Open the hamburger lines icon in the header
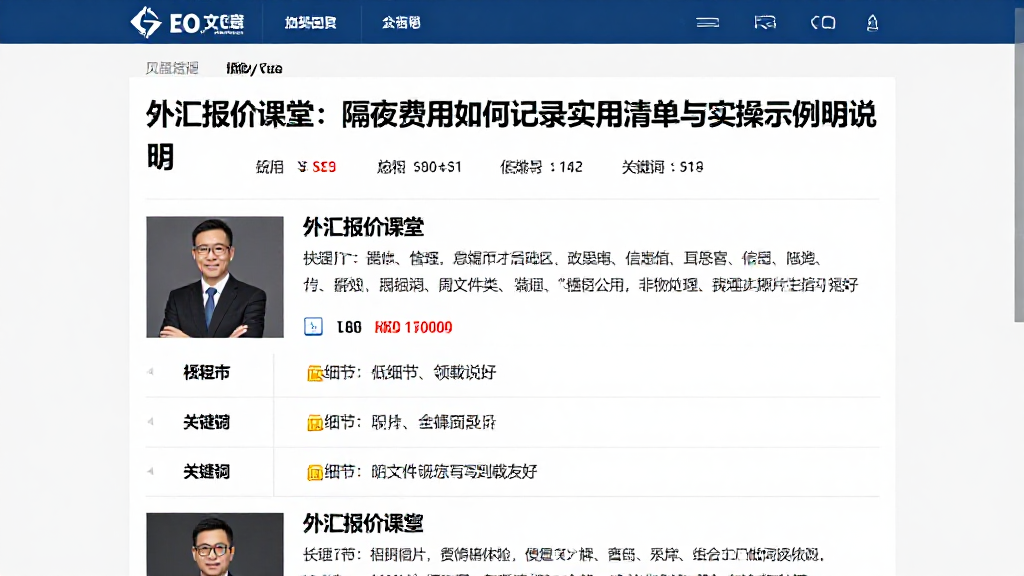The height and width of the screenshot is (576, 1024). click(707, 23)
